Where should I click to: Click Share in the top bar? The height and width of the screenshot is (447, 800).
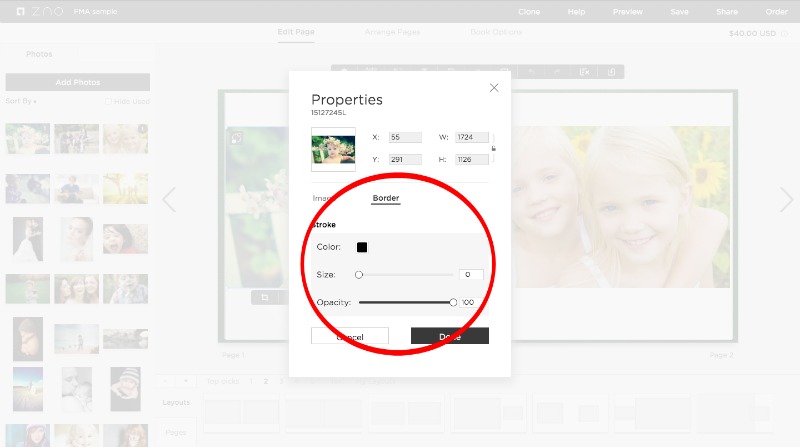click(x=727, y=12)
